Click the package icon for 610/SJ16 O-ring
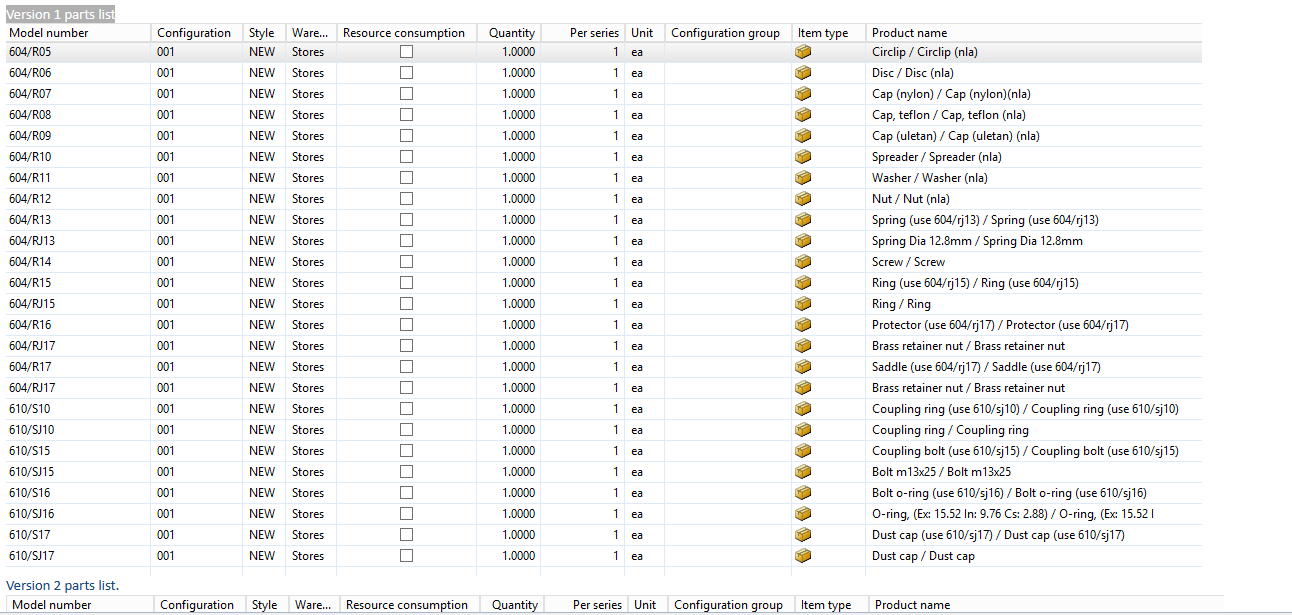The image size is (1292, 615). point(803,513)
